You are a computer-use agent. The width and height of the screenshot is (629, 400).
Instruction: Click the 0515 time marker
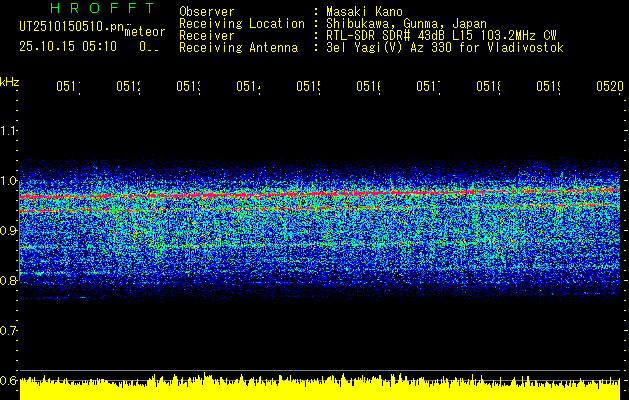pyautogui.click(x=308, y=87)
